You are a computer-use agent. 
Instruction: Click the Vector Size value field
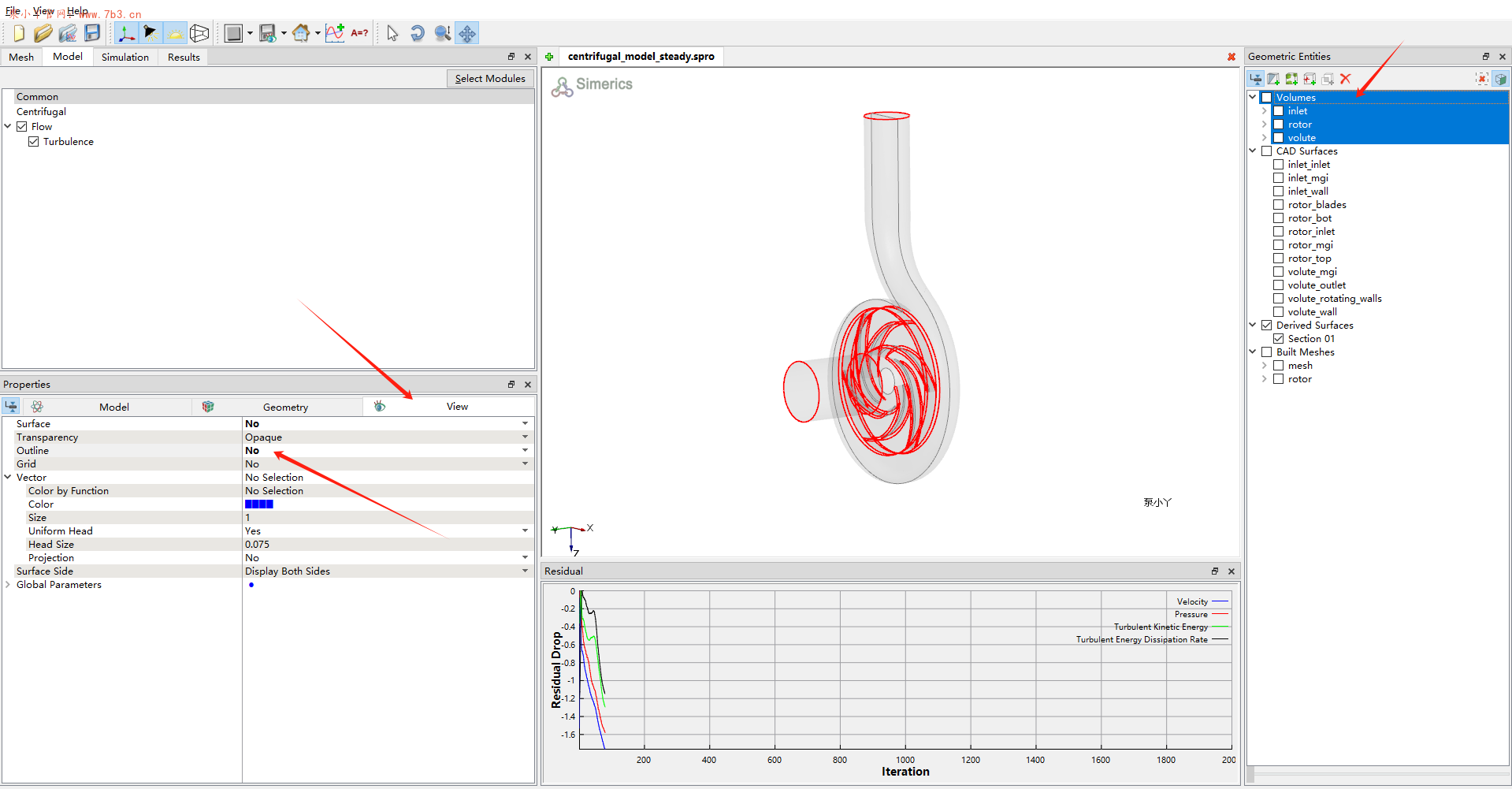pyautogui.click(x=388, y=518)
